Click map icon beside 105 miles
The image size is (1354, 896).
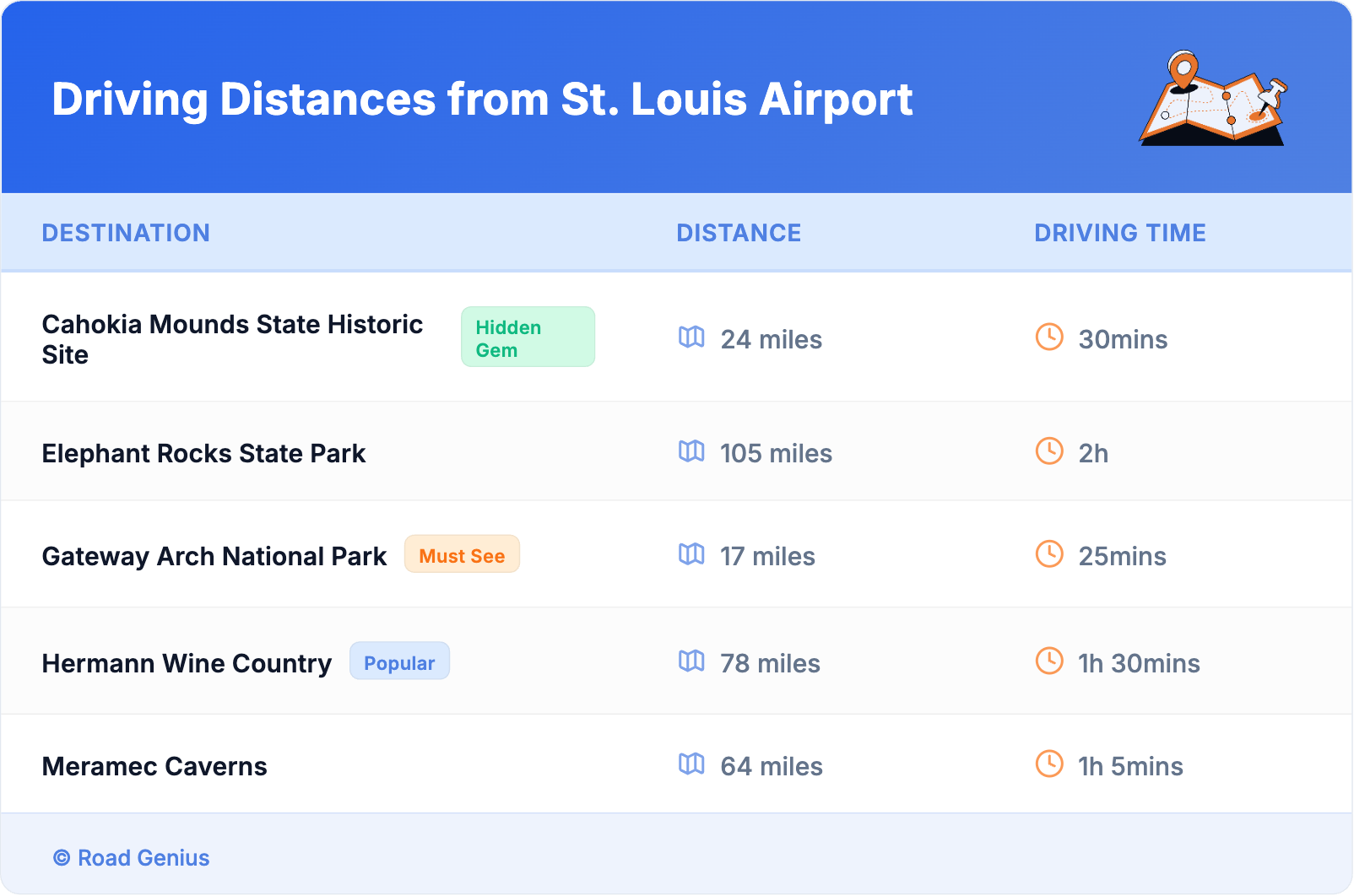691,451
